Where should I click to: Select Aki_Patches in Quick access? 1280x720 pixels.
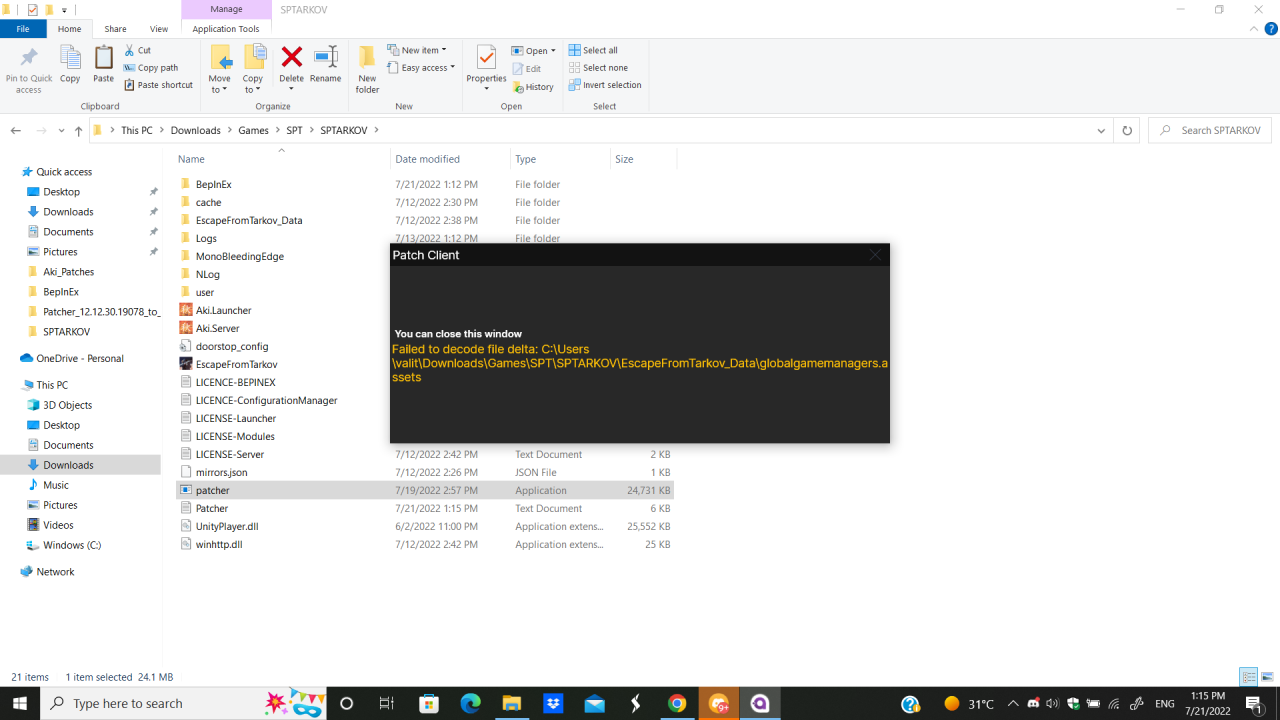68,272
